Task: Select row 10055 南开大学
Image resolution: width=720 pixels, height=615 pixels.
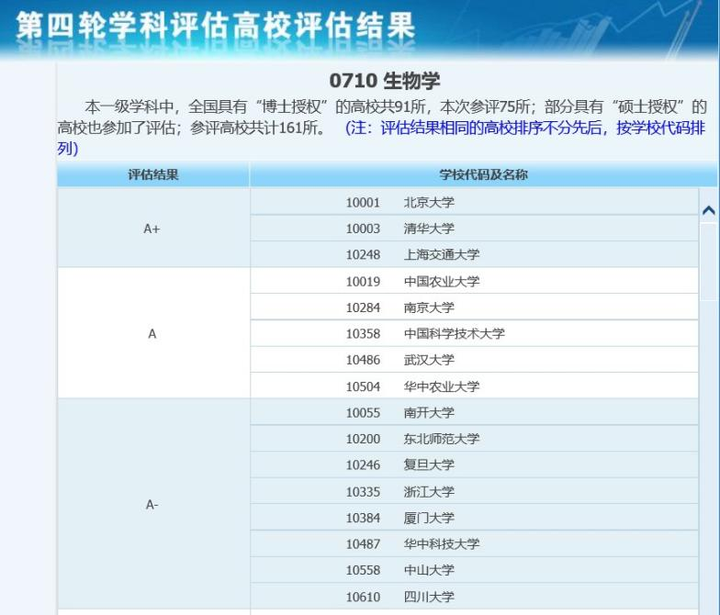Action: pyautogui.click(x=474, y=412)
